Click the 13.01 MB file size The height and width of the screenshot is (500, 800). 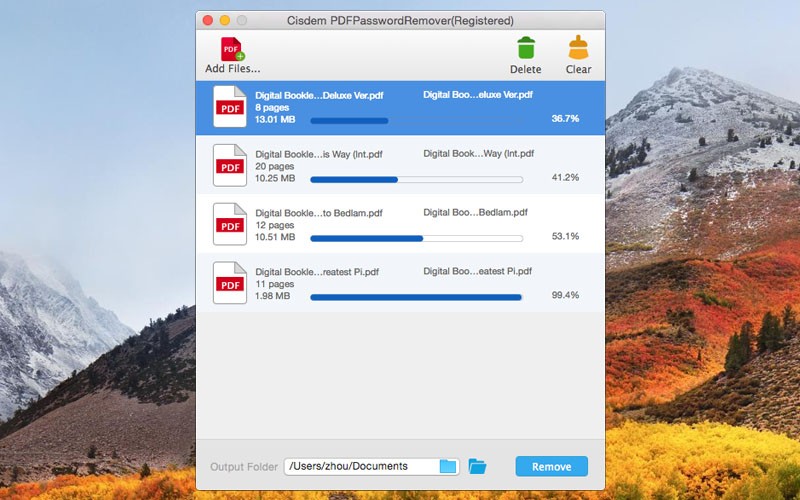(x=275, y=119)
